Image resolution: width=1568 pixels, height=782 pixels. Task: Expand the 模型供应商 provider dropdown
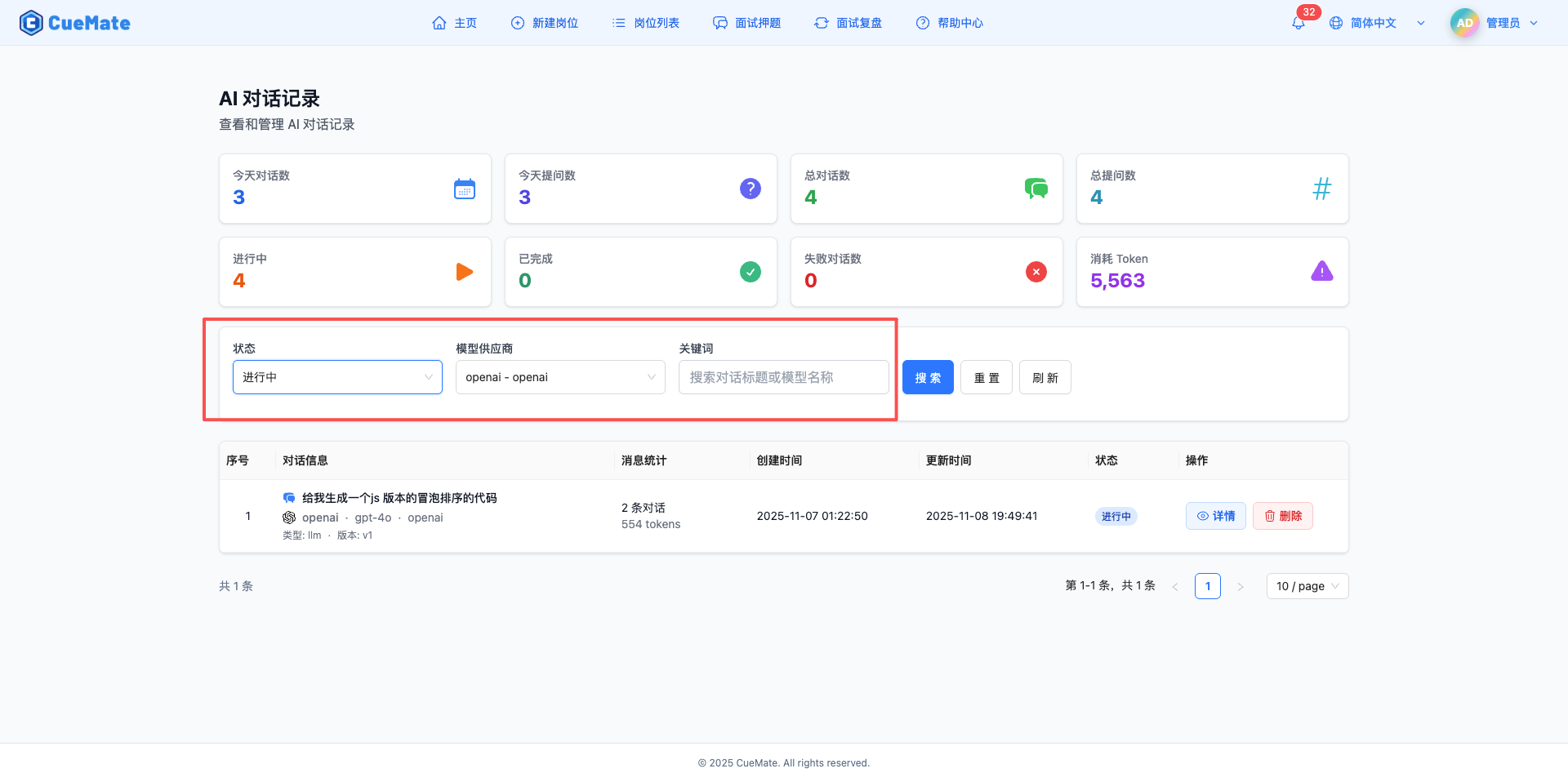559,376
